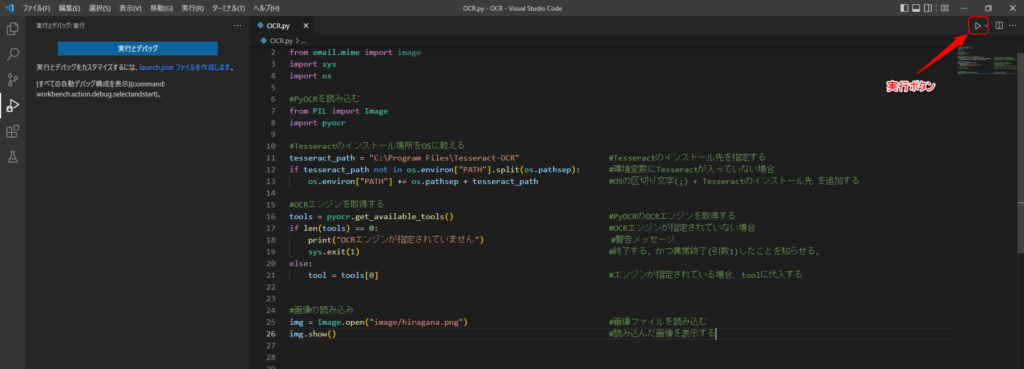Viewport: 1024px width, 369px height.
Task: Toggle the primary side bar visibility
Action: (x=904, y=8)
